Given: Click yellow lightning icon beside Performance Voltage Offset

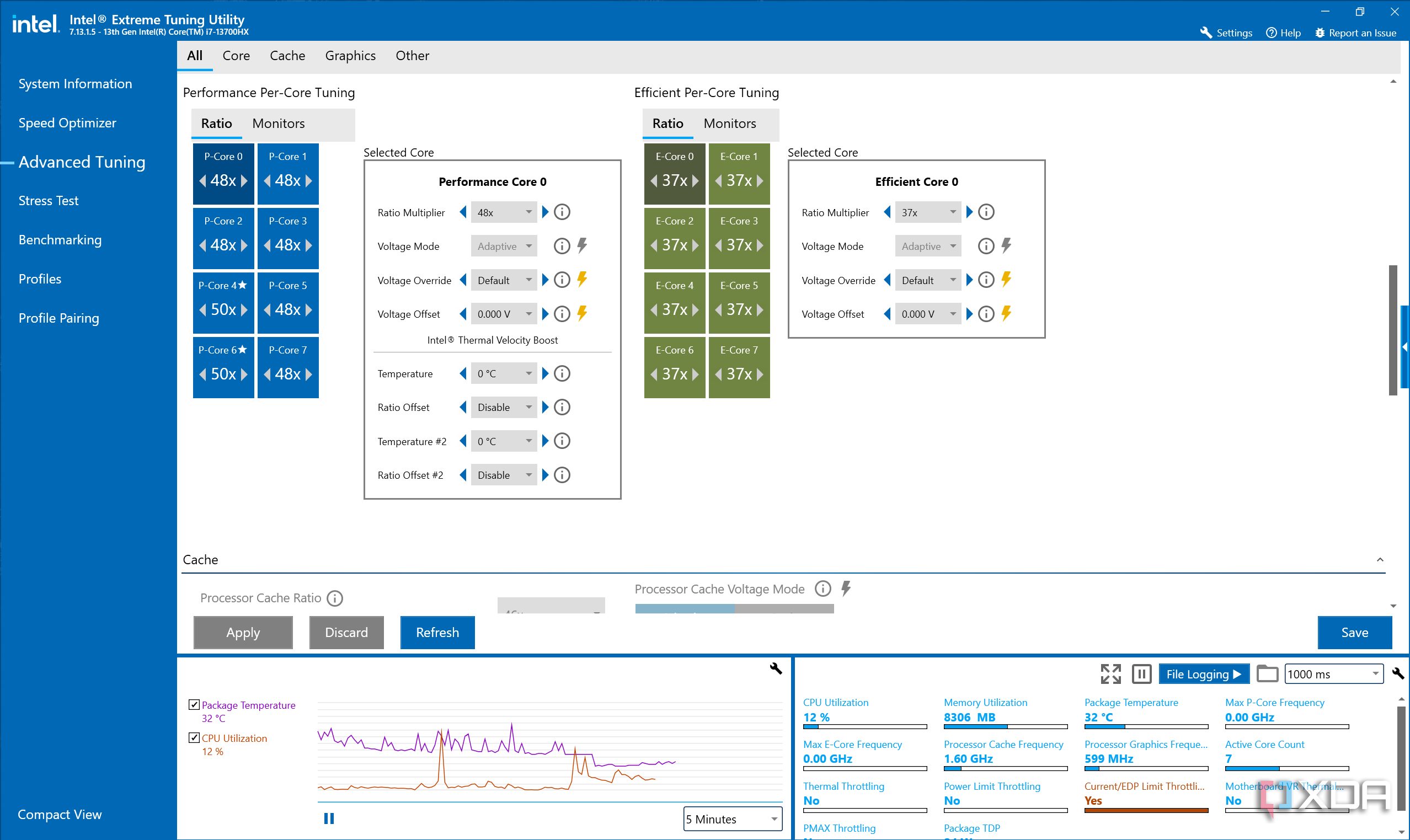Looking at the screenshot, I should 582,314.
